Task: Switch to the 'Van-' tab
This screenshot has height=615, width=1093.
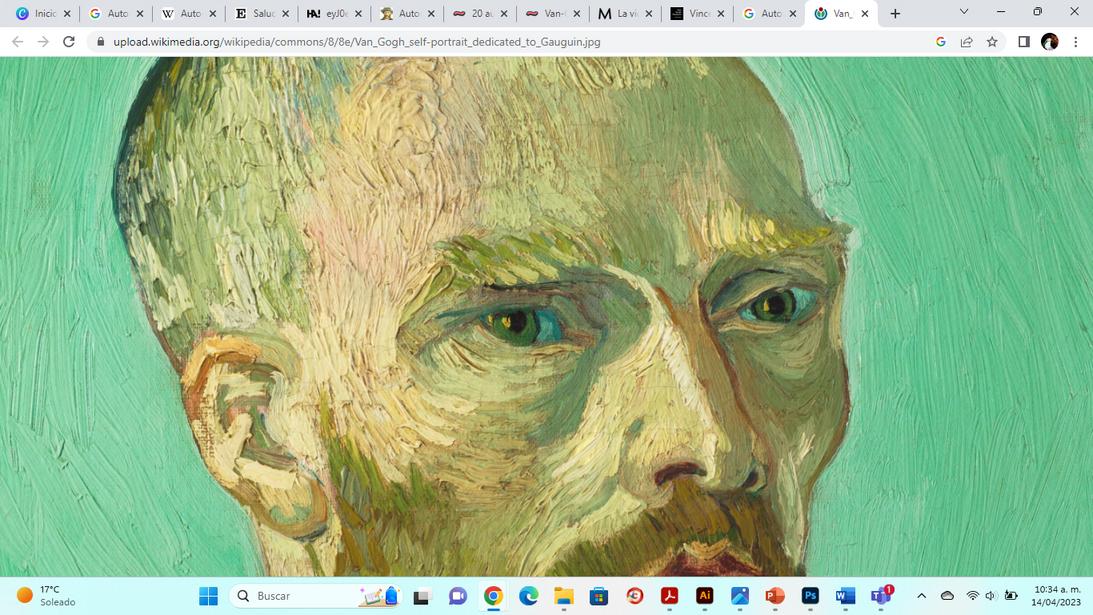Action: 553,13
